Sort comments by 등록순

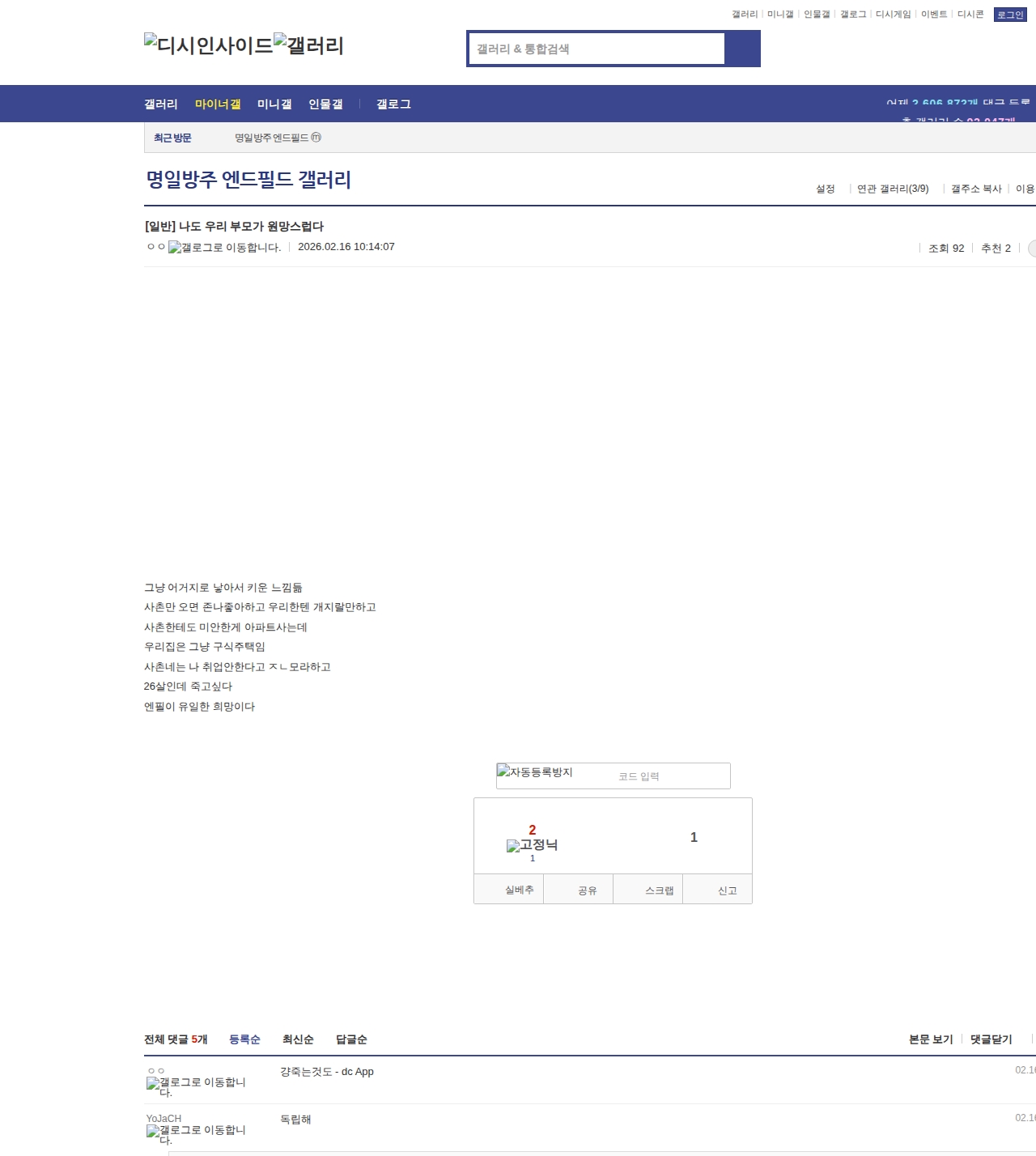point(244,1039)
